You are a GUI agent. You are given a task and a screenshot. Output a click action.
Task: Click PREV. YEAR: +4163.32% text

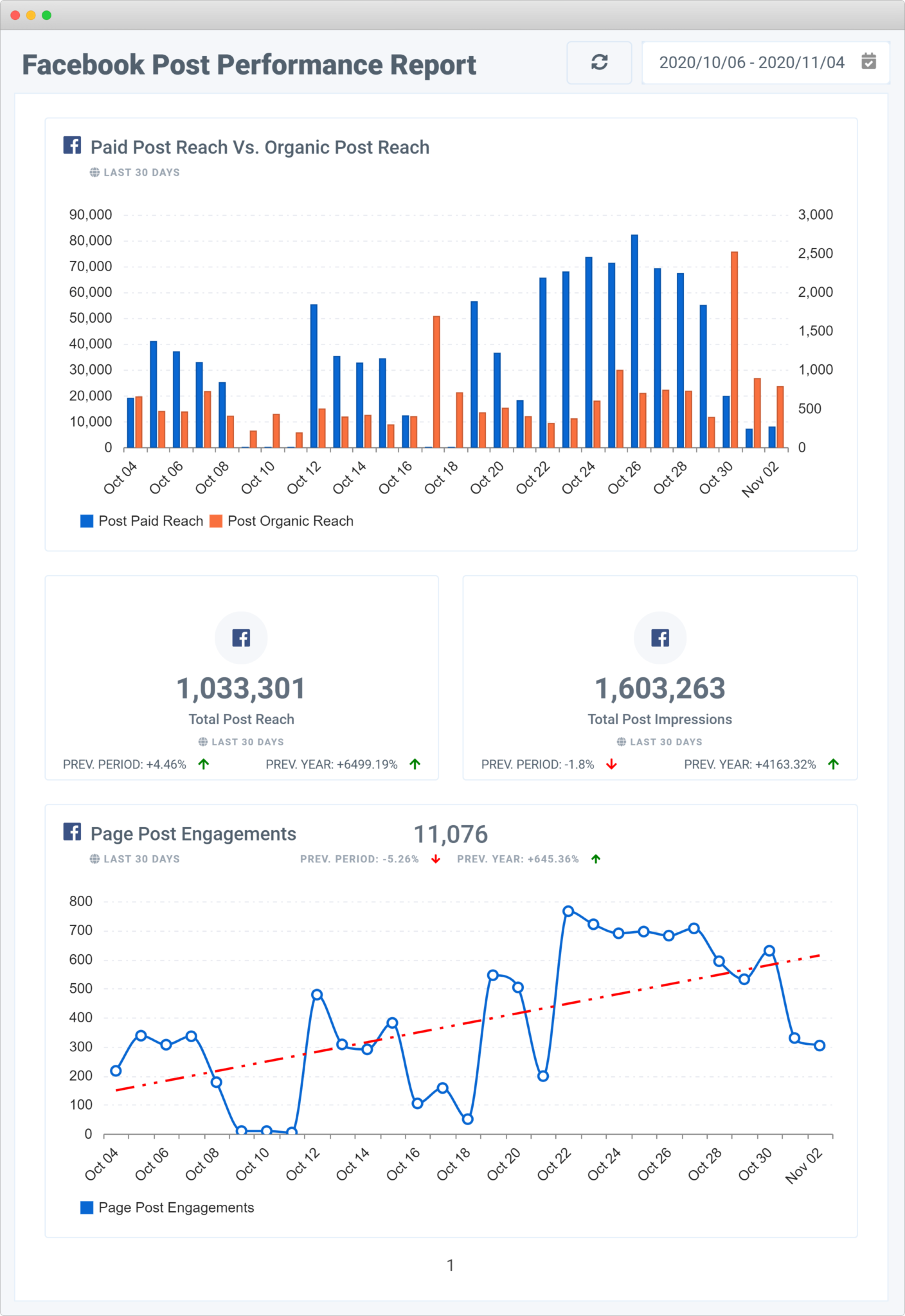click(750, 764)
